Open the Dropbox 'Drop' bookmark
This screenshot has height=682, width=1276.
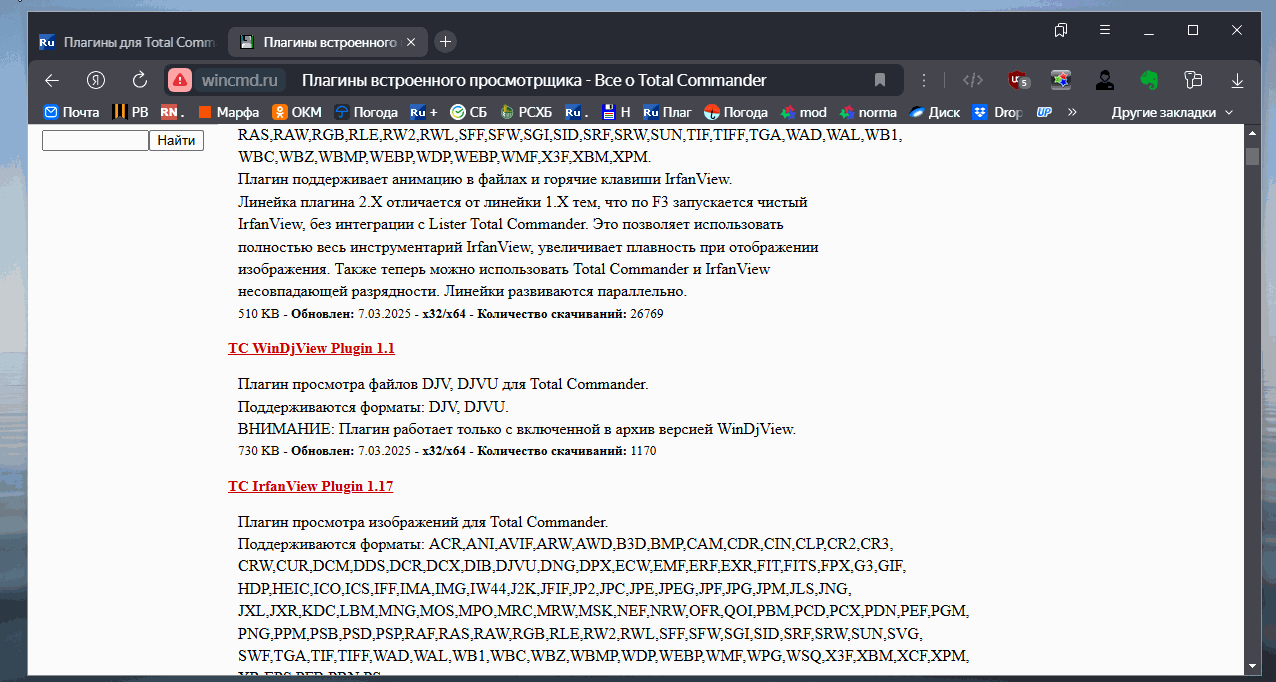(x=999, y=112)
